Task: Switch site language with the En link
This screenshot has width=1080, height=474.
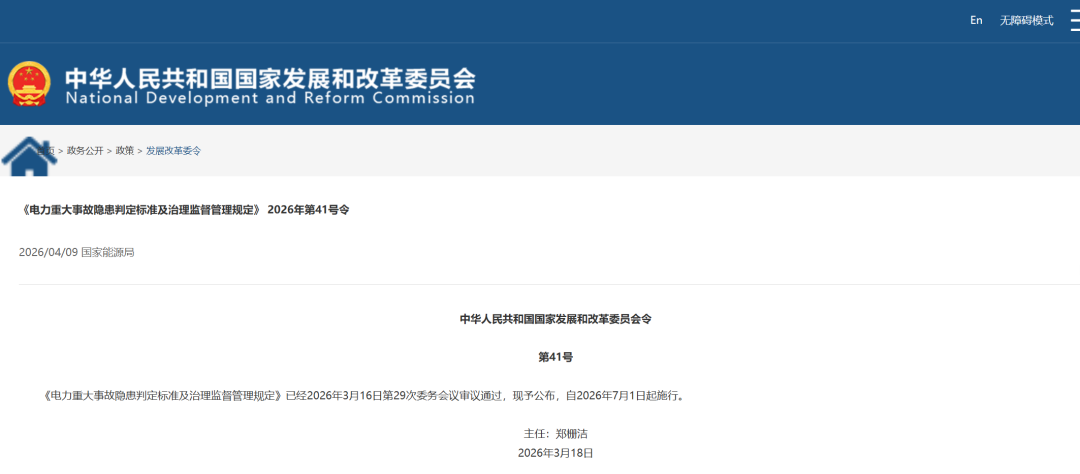Action: point(976,20)
